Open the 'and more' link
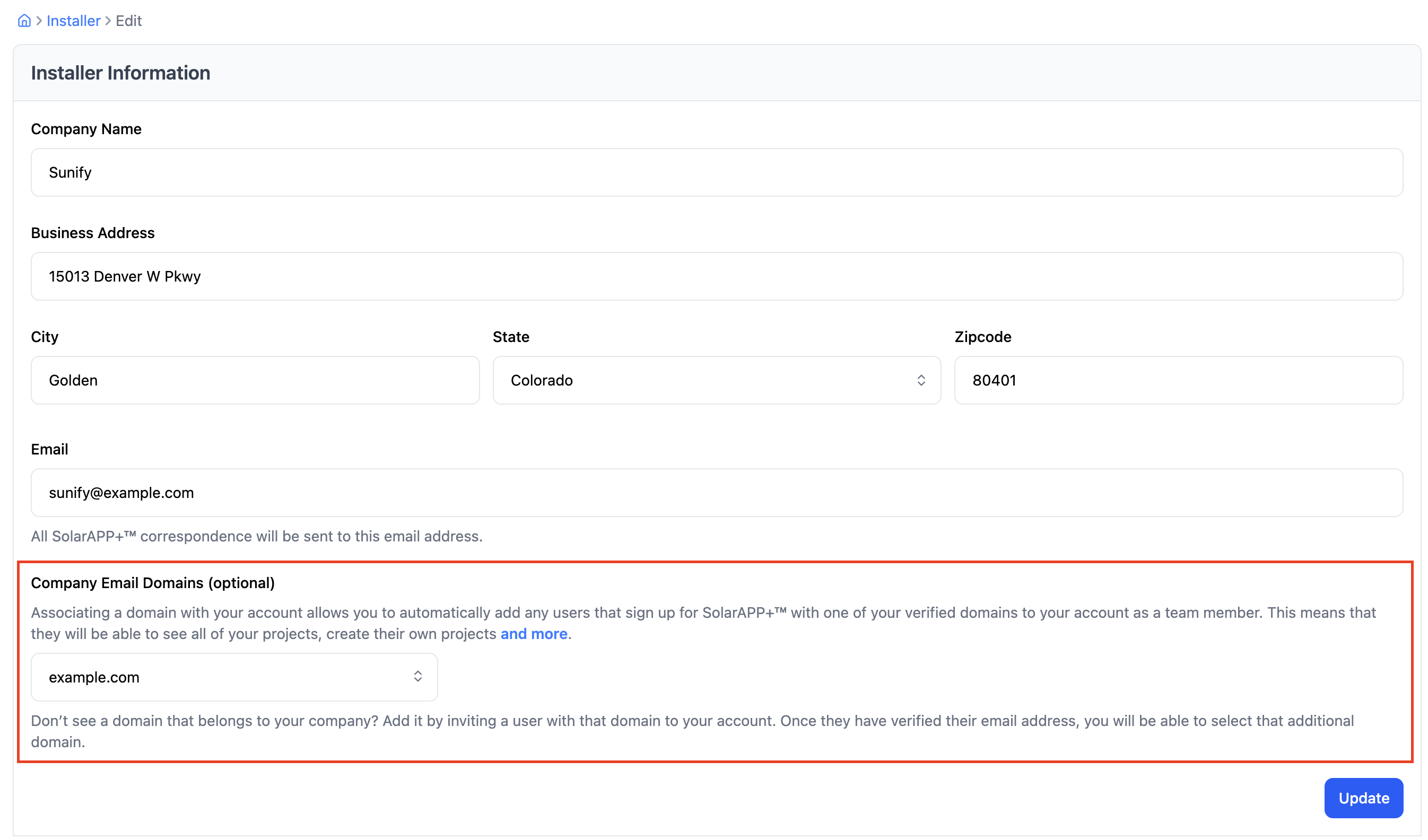This screenshot has width=1428, height=840. point(533,634)
